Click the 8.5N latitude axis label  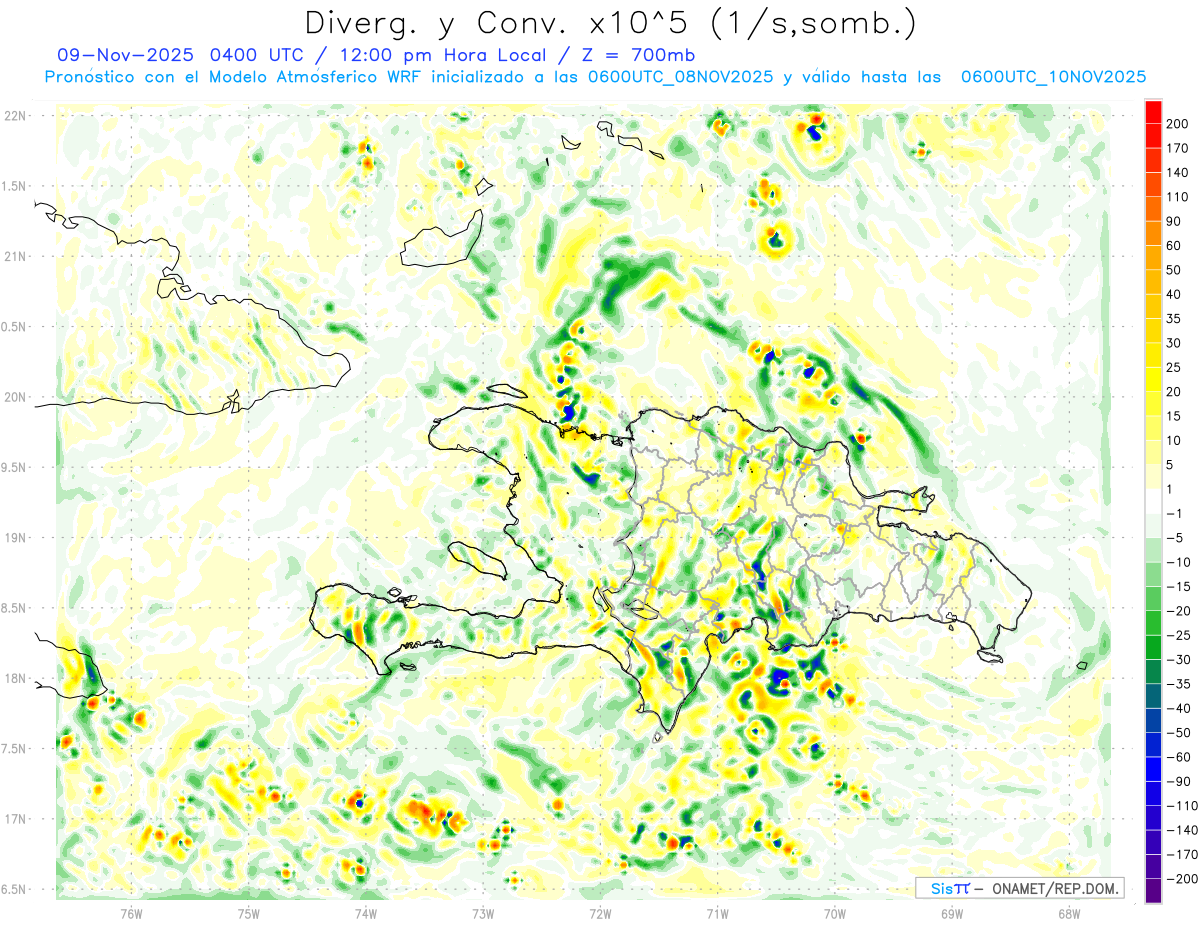14,608
